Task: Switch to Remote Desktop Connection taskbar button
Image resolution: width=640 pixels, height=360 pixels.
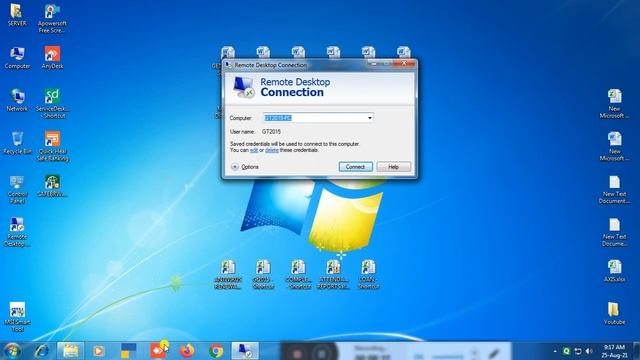Action: (x=245, y=351)
